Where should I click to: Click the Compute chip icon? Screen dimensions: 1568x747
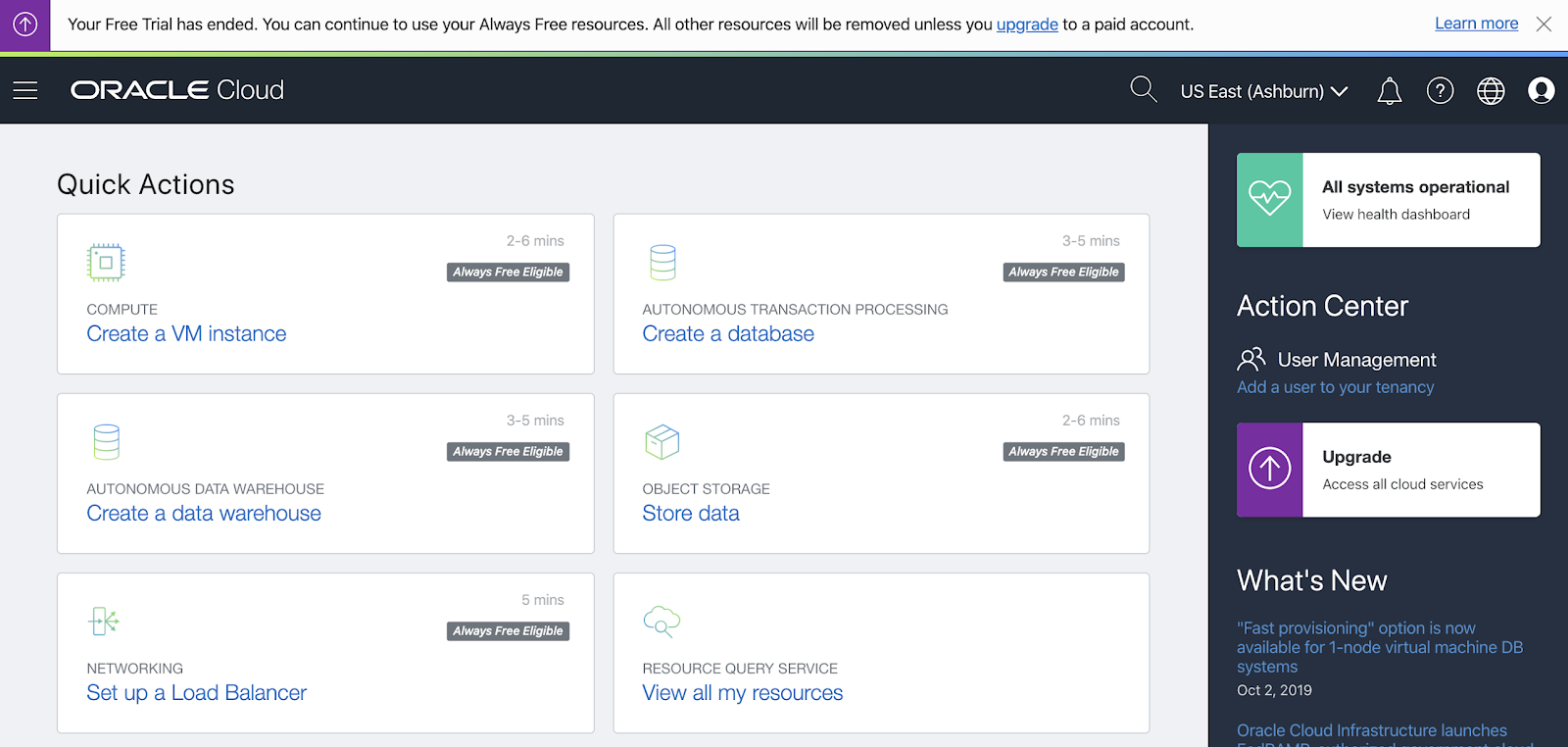pos(106,263)
